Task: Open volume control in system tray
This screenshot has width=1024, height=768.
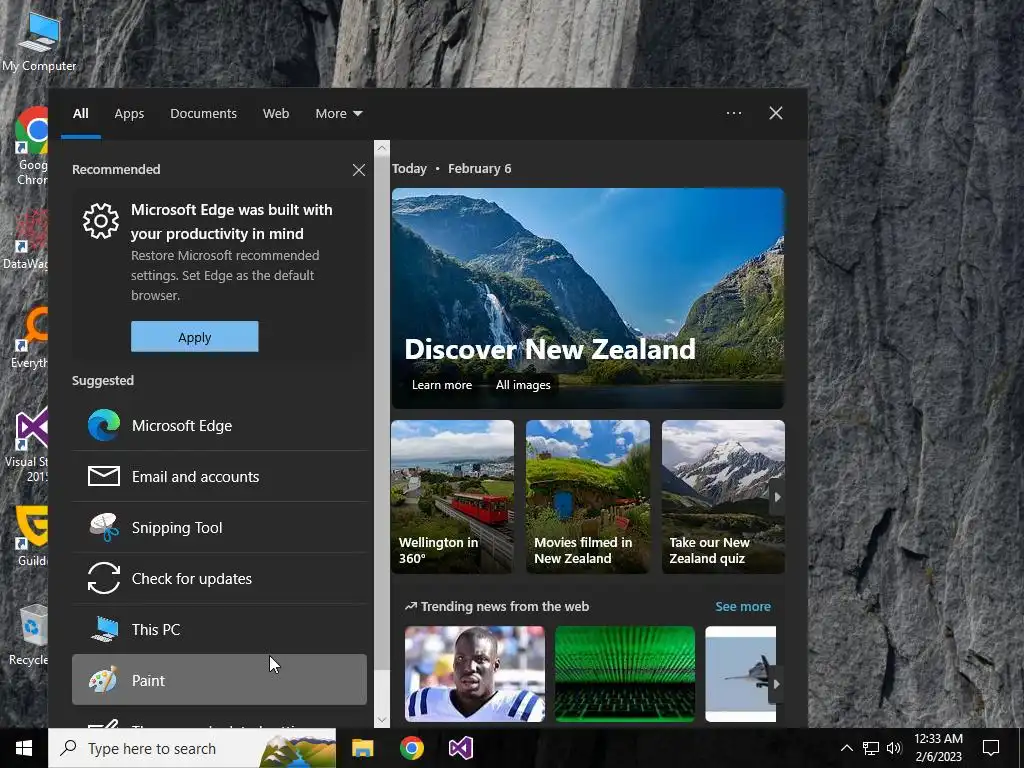Action: (x=895, y=748)
